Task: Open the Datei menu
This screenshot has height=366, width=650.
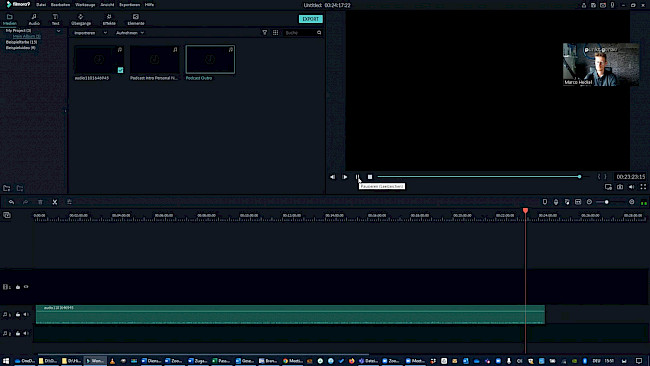Action: [41, 5]
